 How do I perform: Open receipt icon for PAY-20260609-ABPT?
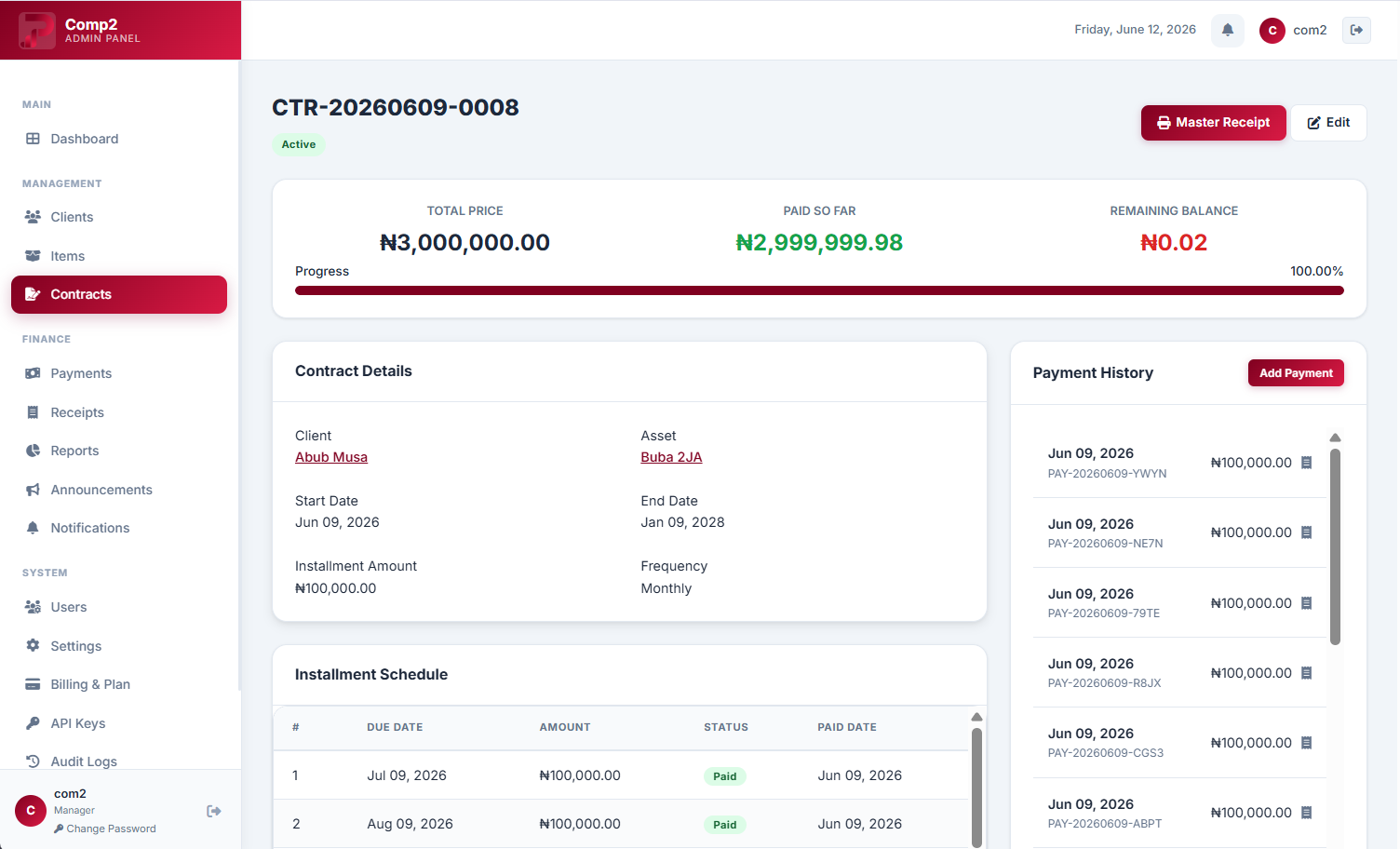coord(1307,813)
